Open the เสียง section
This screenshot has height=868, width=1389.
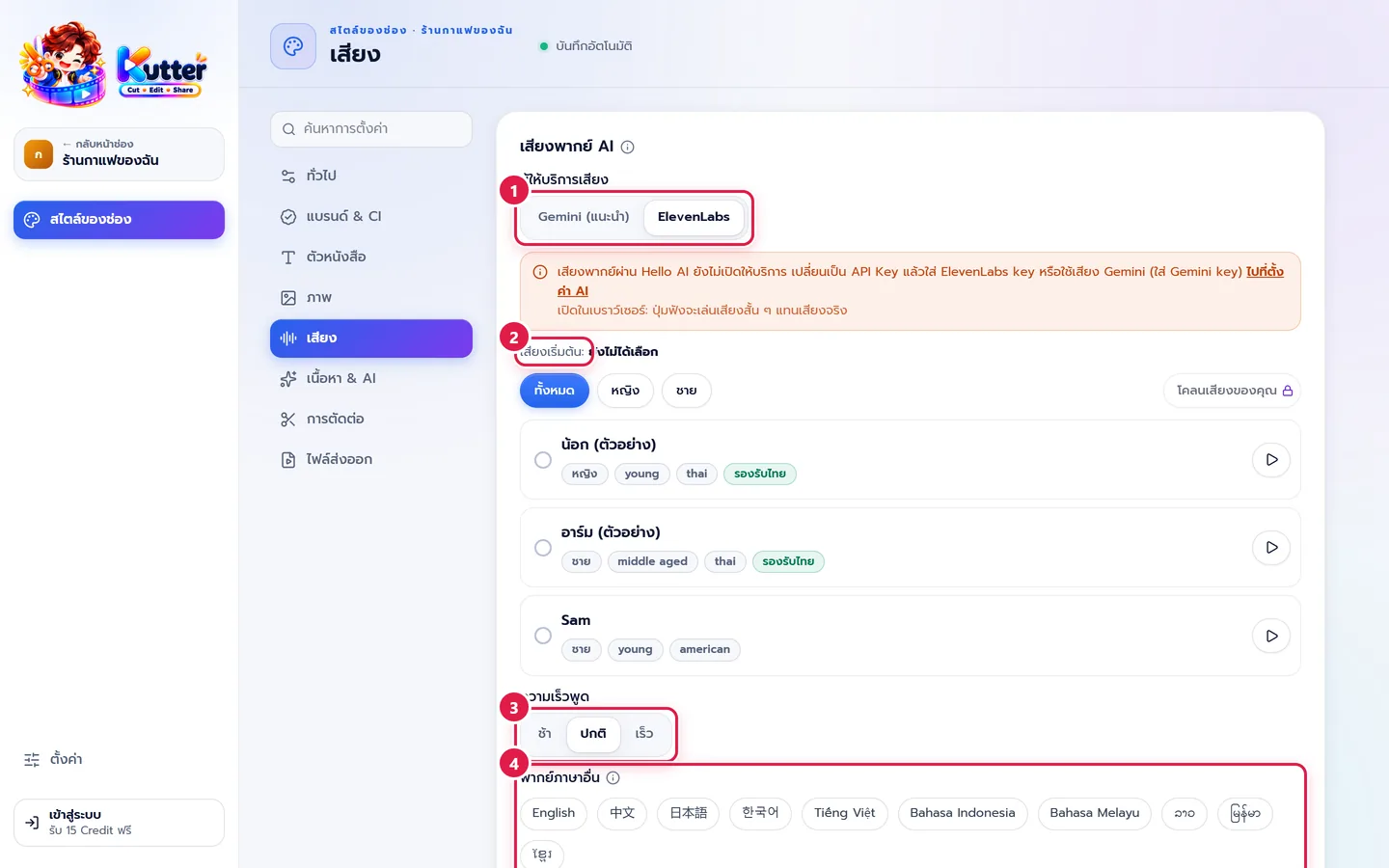click(x=371, y=339)
